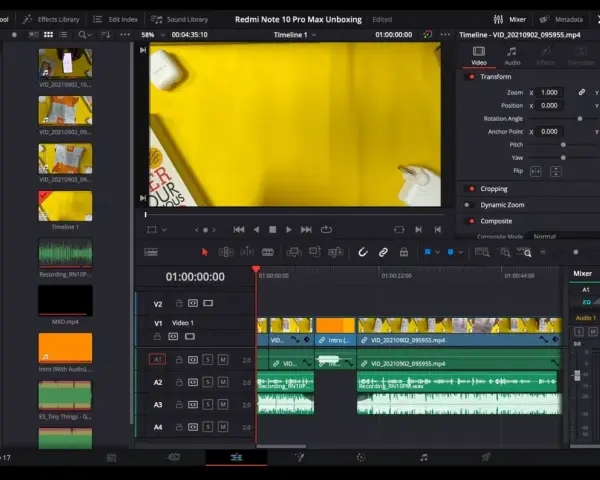Open the media pool sort dropdown
Image resolution: width=600 pixels, height=480 pixels.
[x=106, y=35]
